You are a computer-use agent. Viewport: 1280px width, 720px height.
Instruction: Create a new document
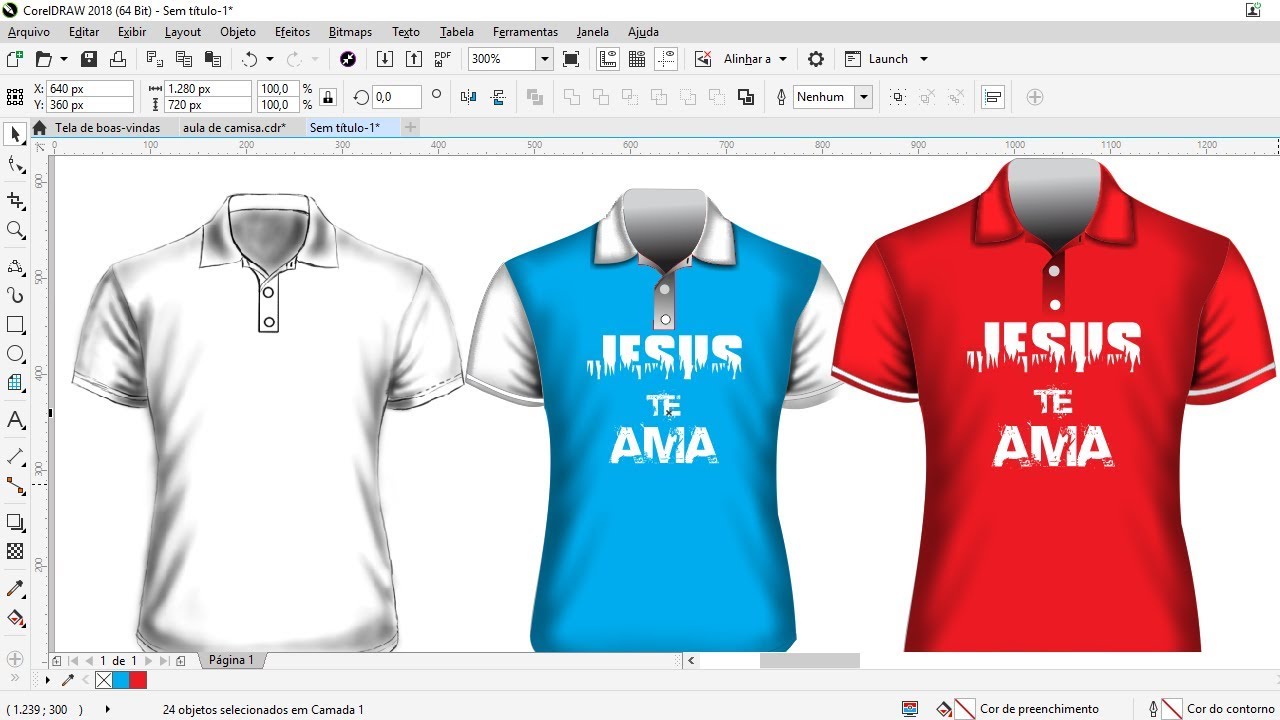pos(14,59)
